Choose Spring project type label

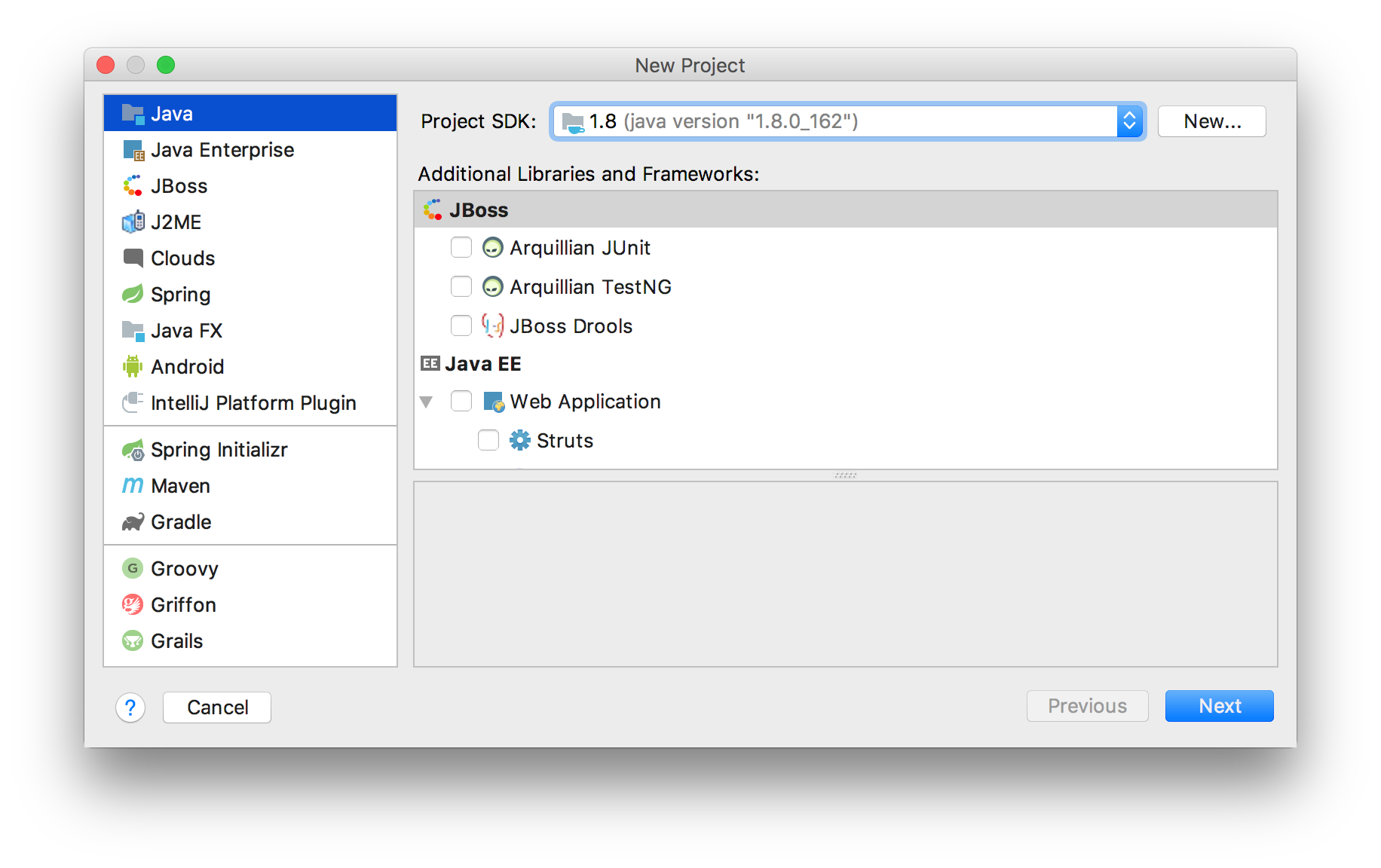pyautogui.click(x=181, y=295)
